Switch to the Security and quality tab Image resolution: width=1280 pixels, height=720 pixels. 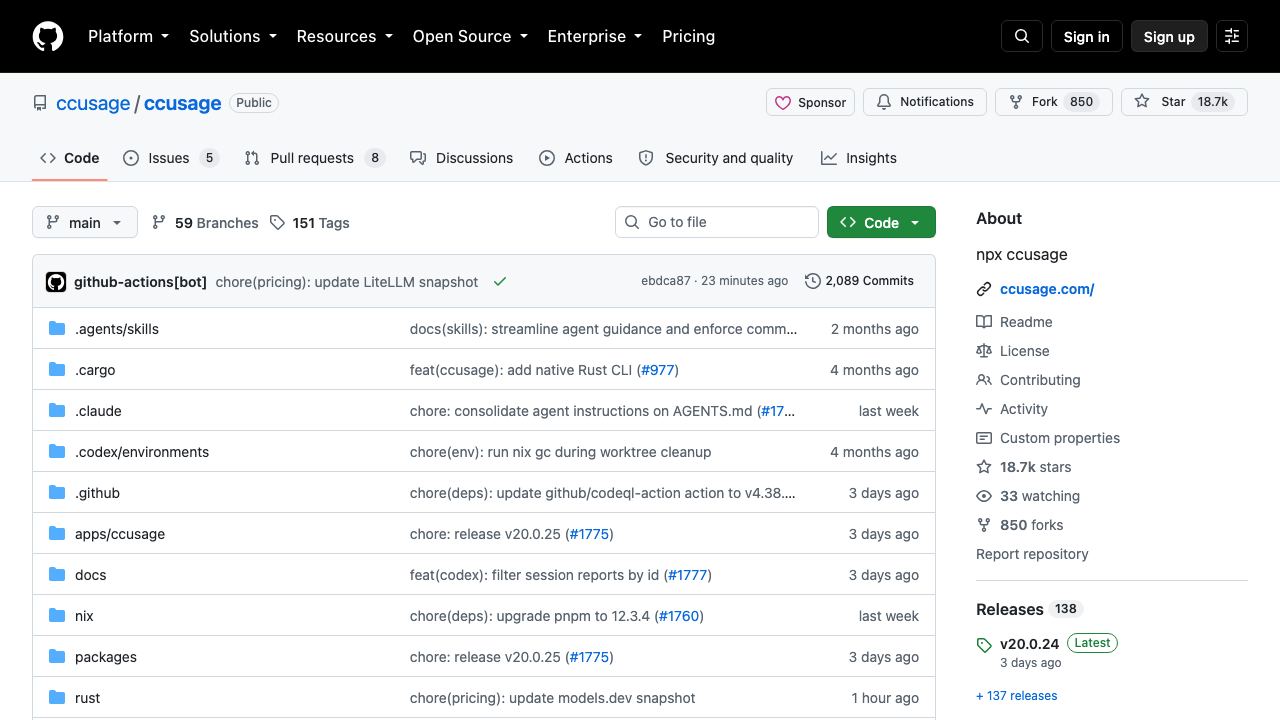(x=715, y=158)
